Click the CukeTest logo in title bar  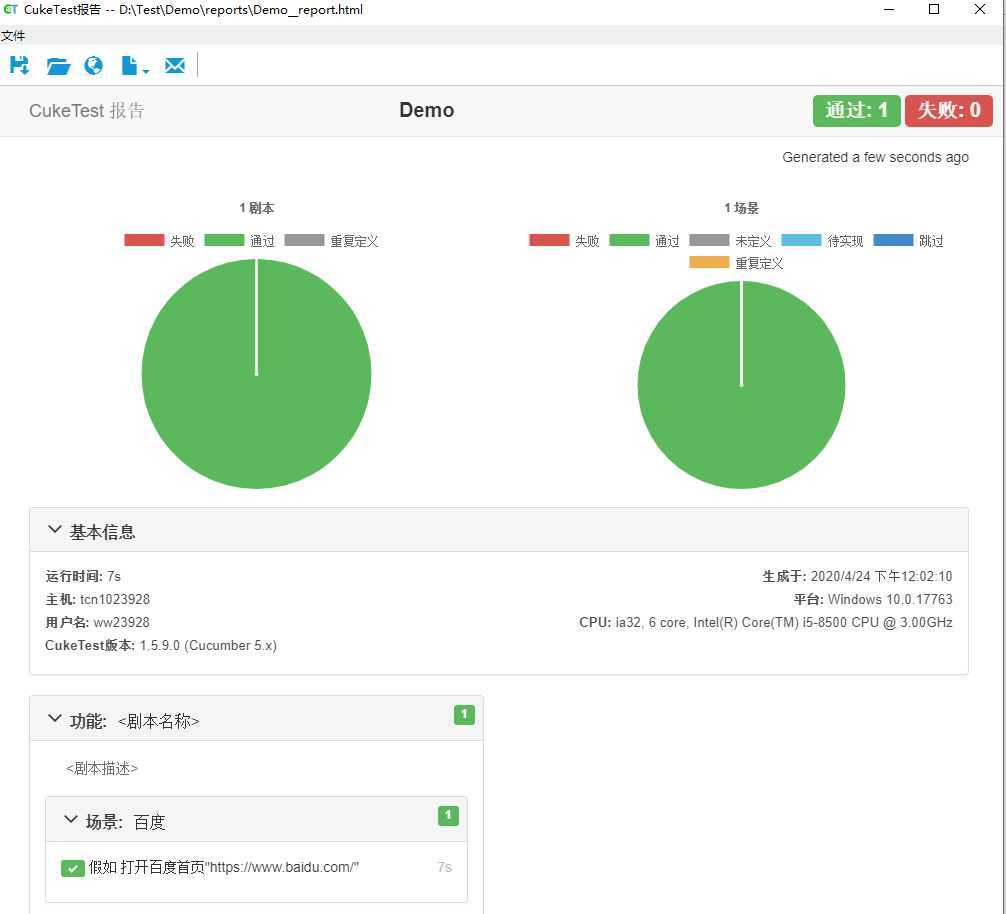coord(10,9)
